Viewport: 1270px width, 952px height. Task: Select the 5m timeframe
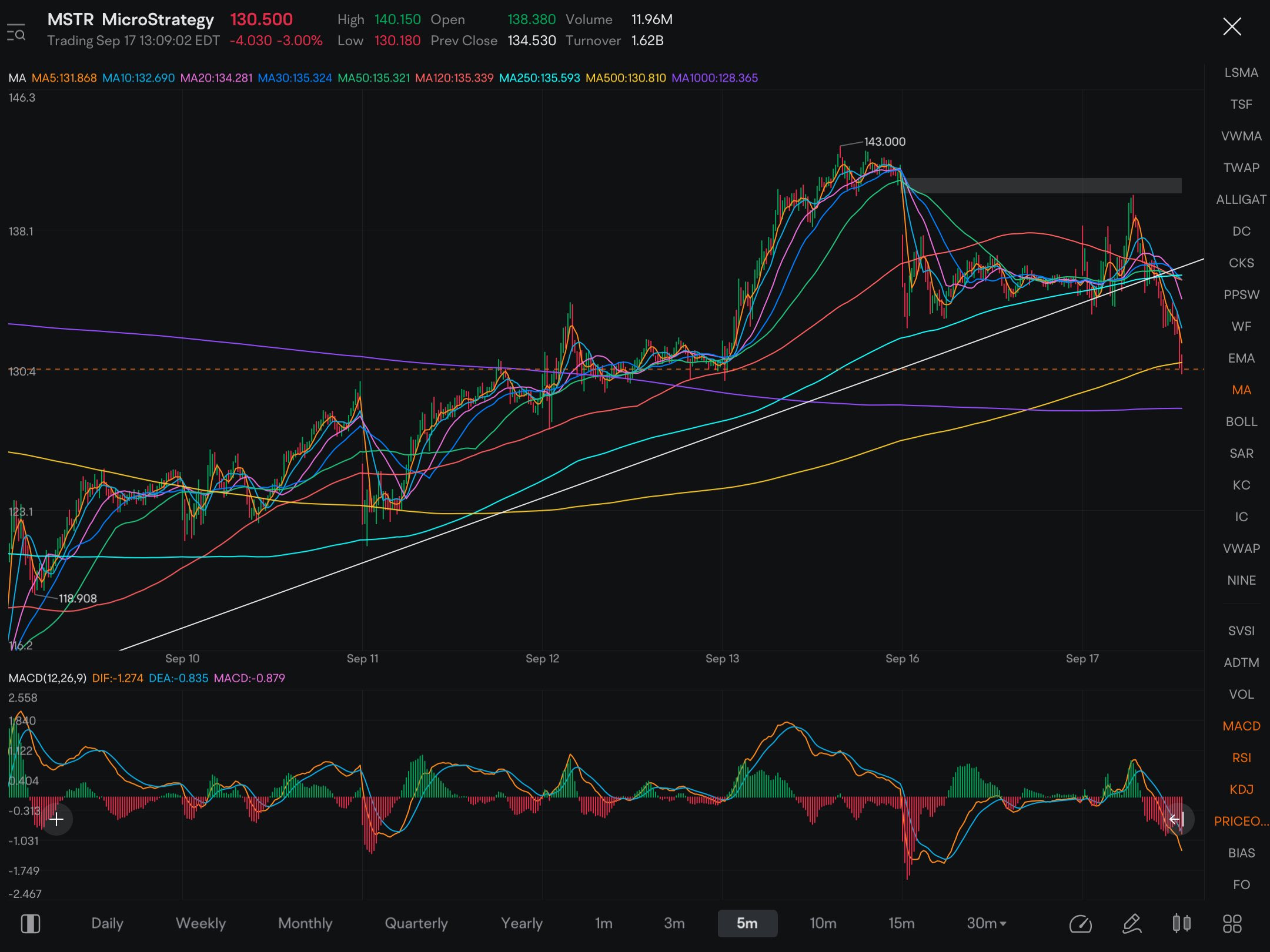(747, 923)
